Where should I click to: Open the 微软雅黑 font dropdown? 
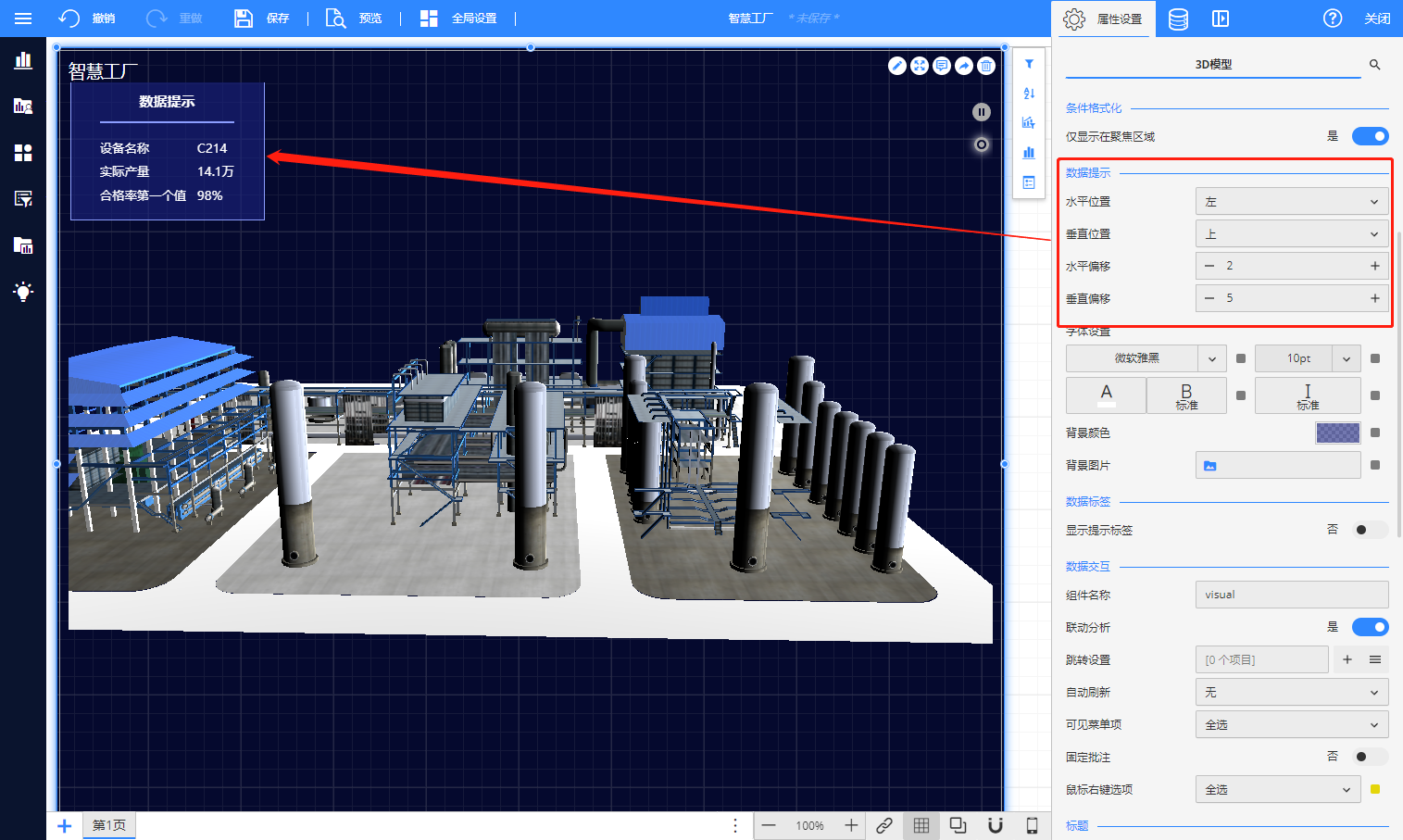click(1146, 358)
